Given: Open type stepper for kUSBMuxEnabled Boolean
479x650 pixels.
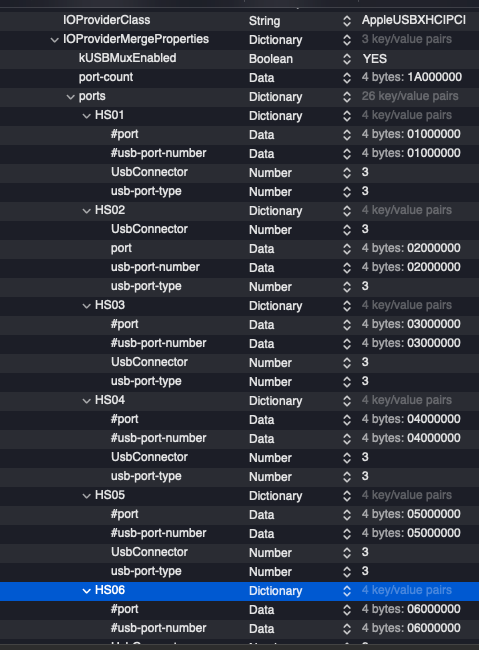Looking at the screenshot, I should pyautogui.click(x=347, y=59).
